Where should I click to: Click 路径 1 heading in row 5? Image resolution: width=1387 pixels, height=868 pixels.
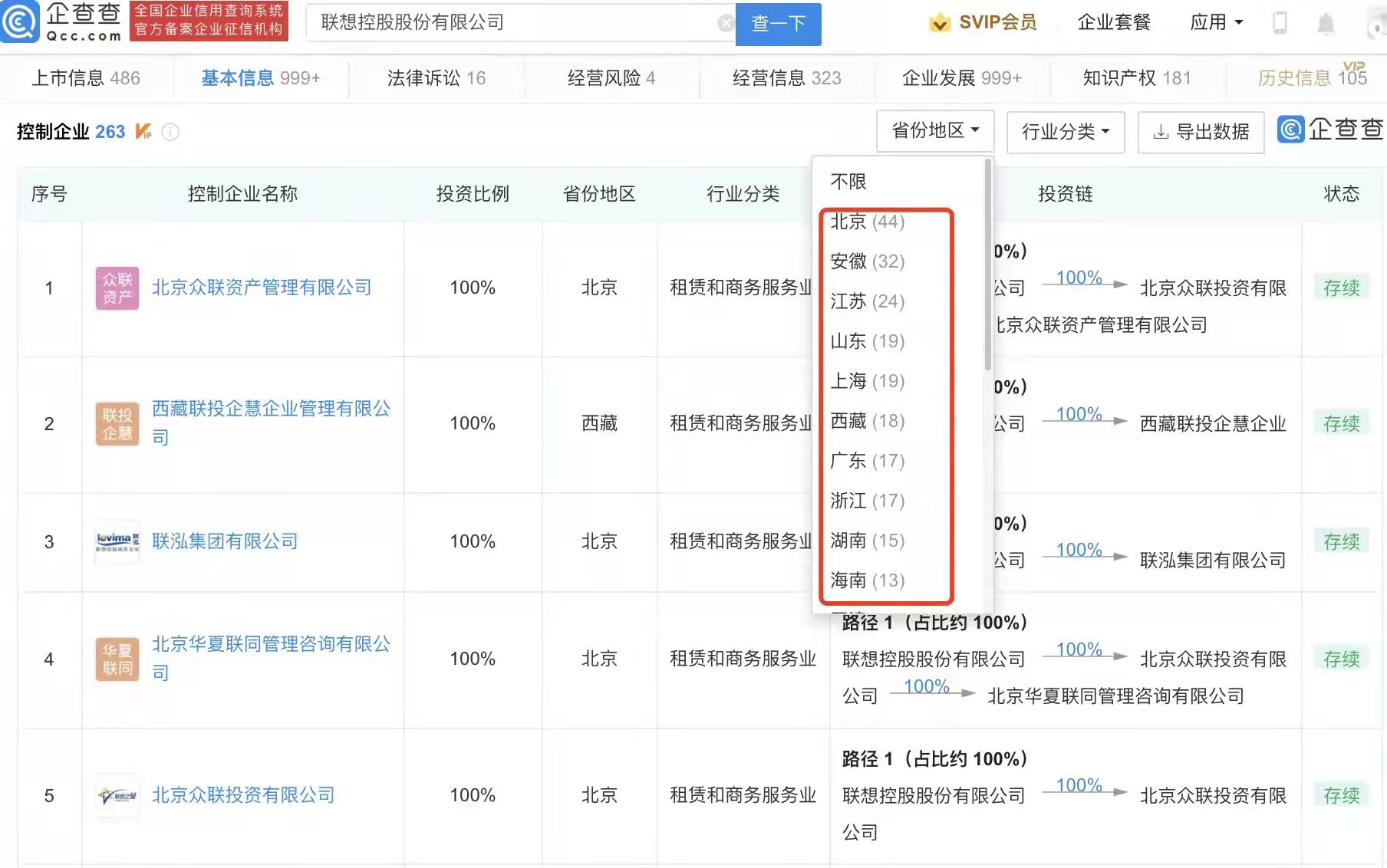pos(934,759)
